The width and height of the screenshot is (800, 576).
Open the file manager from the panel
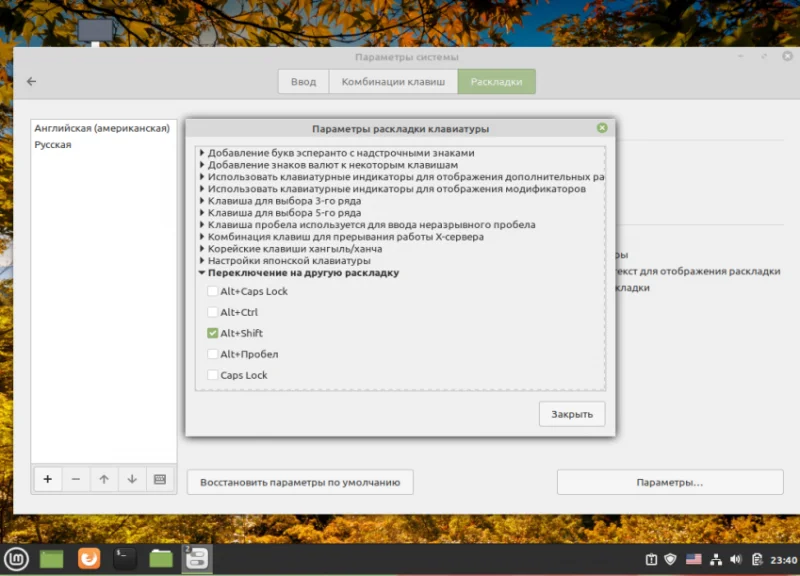[161, 559]
